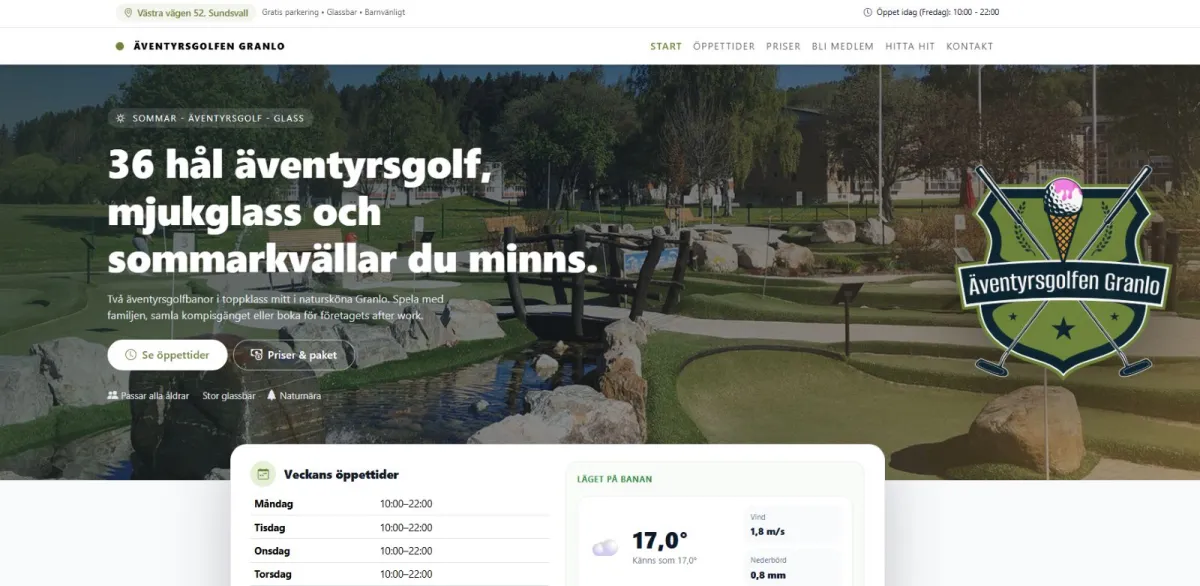Viewport: 1200px width, 586px height.
Task: Click the Stor glassbar label
Action: pyautogui.click(x=229, y=396)
